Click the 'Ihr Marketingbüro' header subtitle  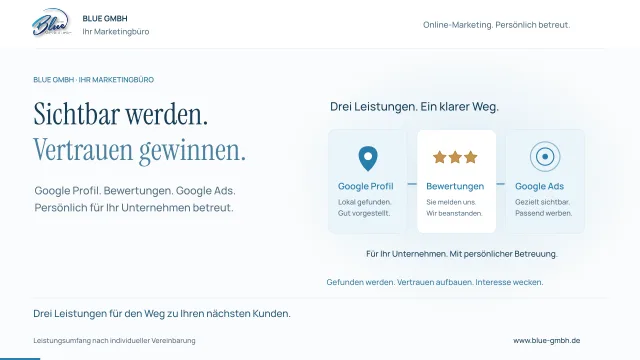click(x=116, y=31)
